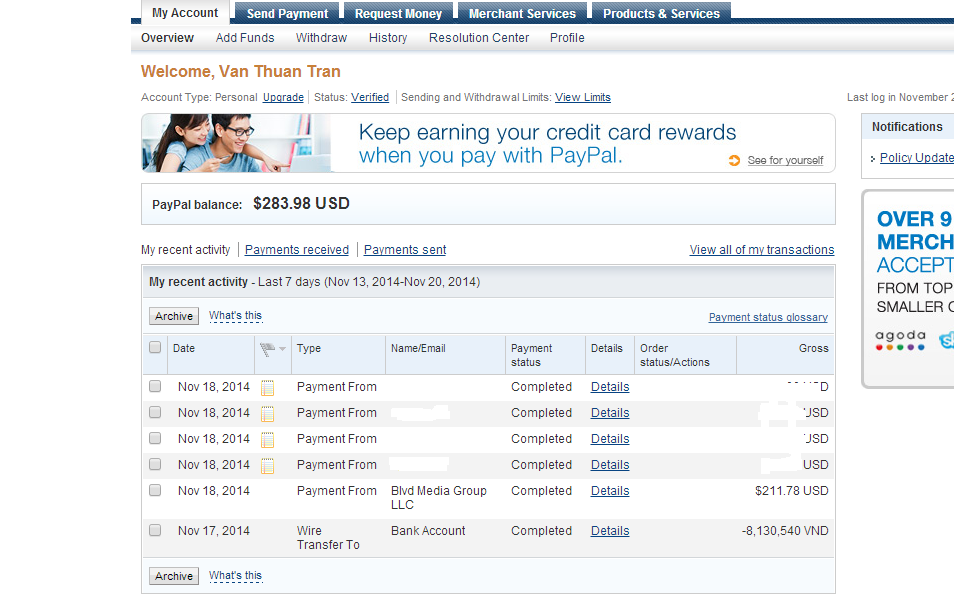
Task: Open the Policy Update notification
Action: pyautogui.click(x=916, y=158)
